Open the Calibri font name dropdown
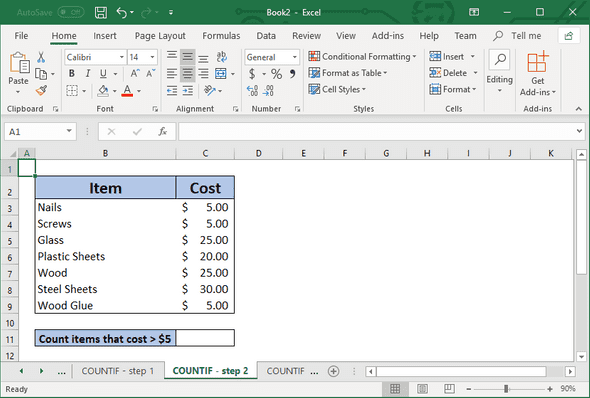590x398 pixels. coord(122,57)
